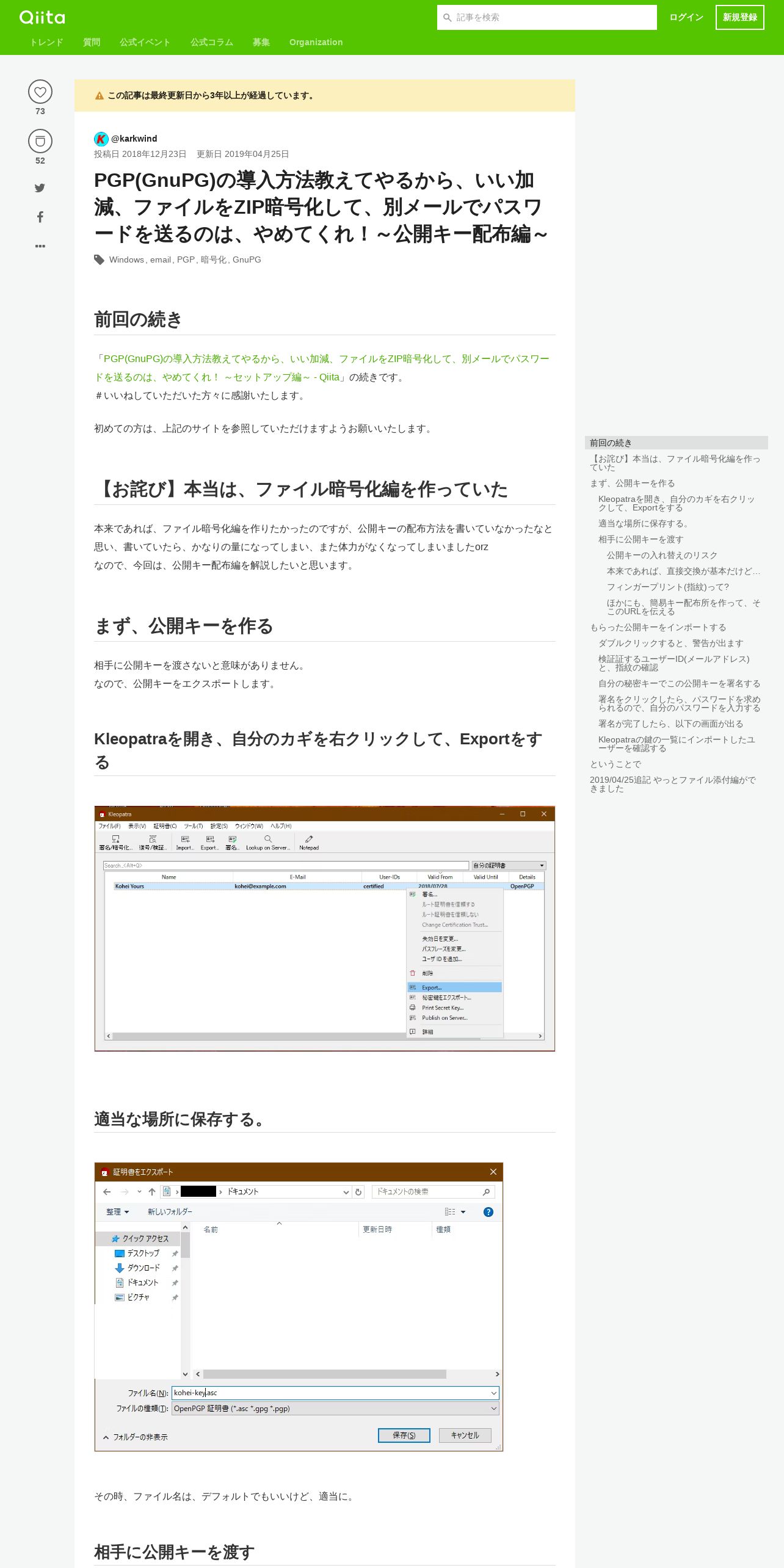Jump to フィンガープリント(指紋)って? in contents
The height and width of the screenshot is (1568, 784).
667,587
